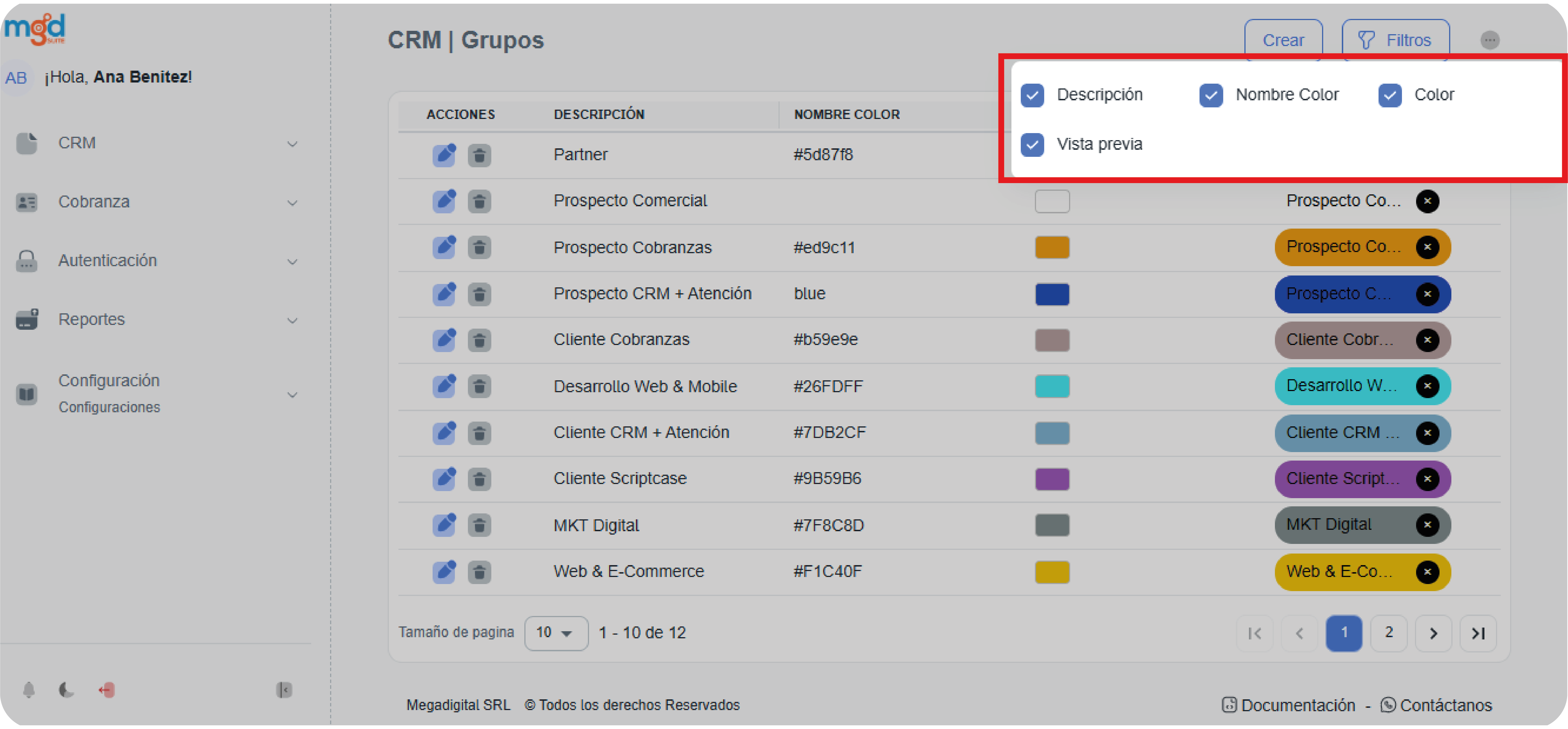Click the notifications bell icon
The width and height of the screenshot is (1568, 729).
(x=29, y=689)
